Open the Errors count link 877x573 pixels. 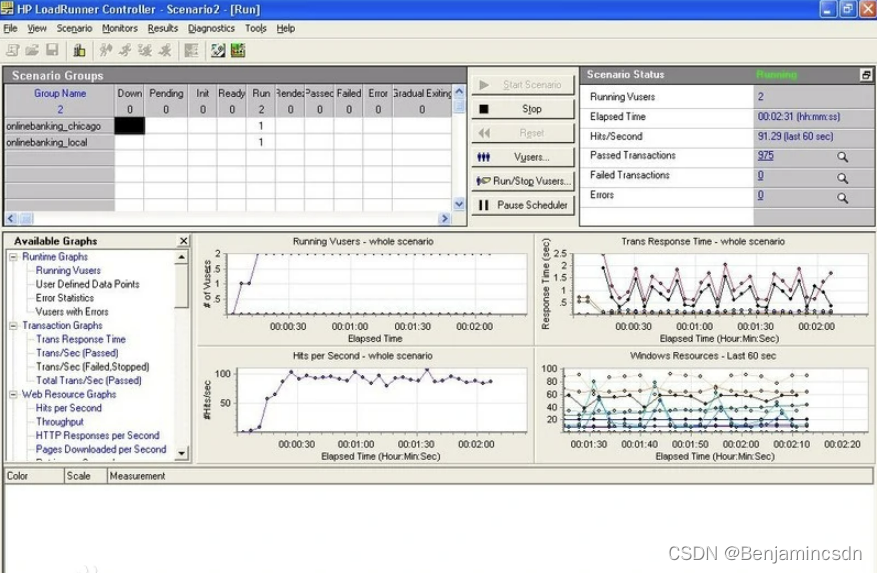tap(761, 195)
